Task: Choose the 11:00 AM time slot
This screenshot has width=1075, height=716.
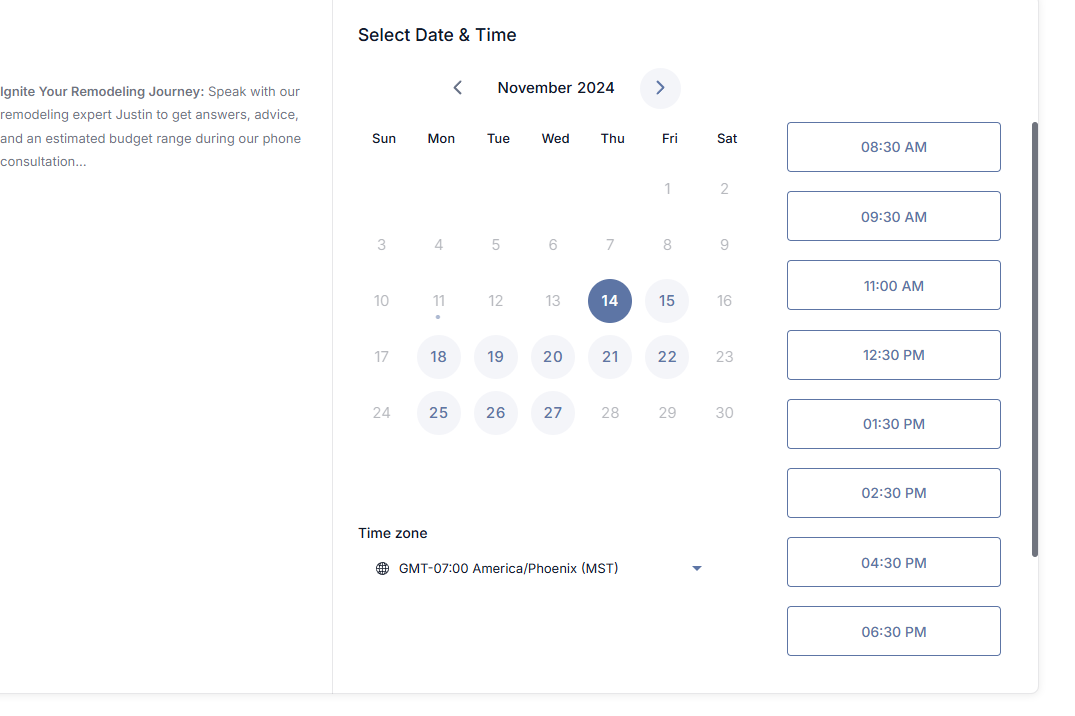Action: (893, 285)
